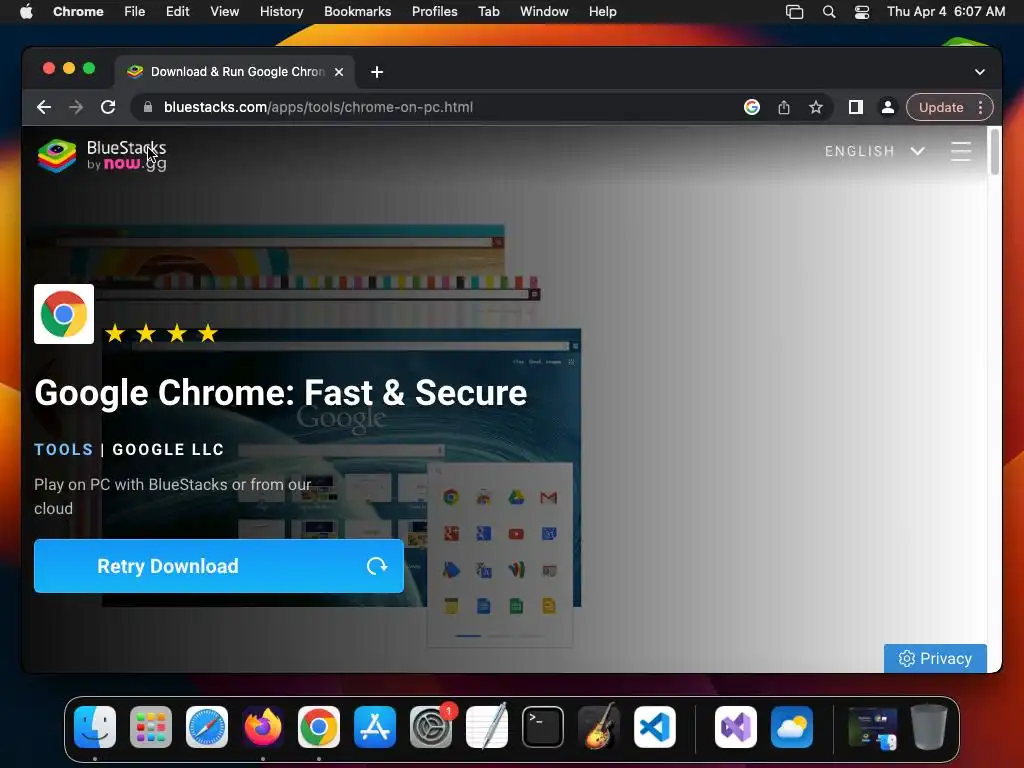The height and width of the screenshot is (768, 1024).
Task: Open the Bookmarks menu
Action: [x=357, y=12]
